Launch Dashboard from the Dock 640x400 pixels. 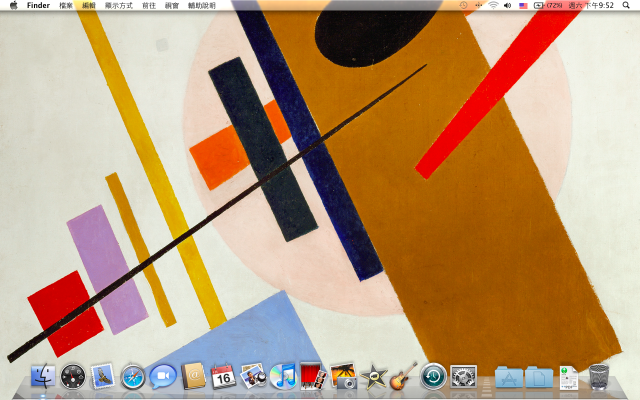point(73,376)
